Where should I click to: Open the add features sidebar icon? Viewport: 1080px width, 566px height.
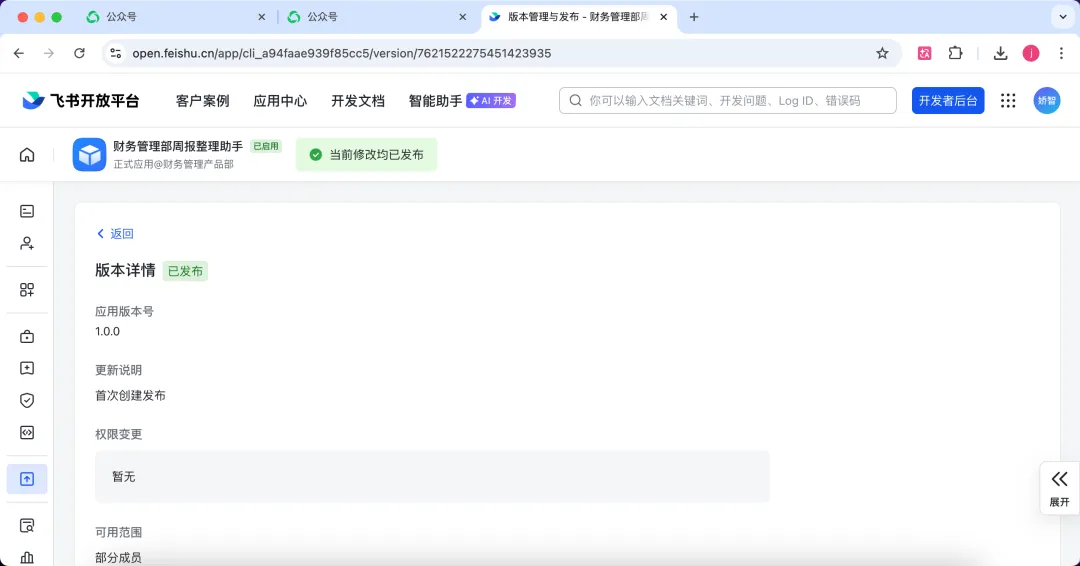(27, 290)
